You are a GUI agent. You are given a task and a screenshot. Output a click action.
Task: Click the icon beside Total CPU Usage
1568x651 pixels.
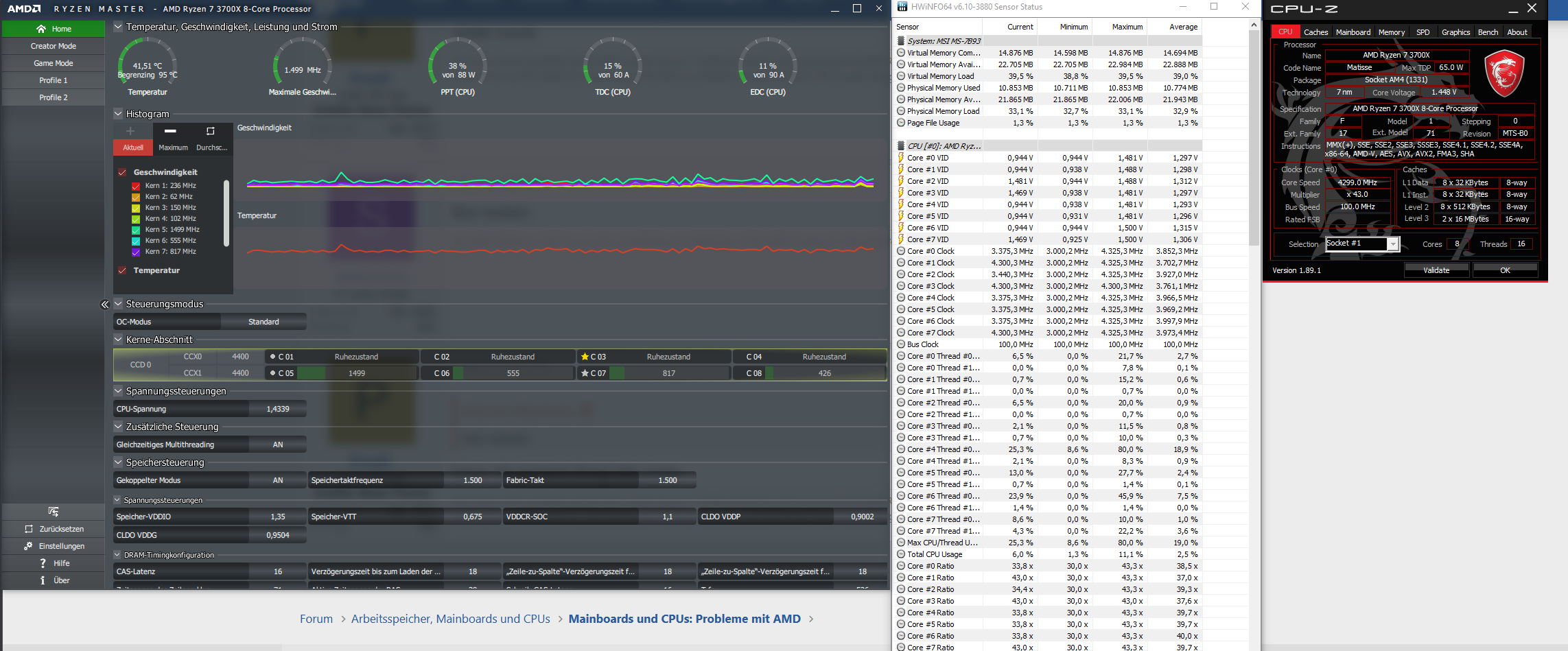pos(901,554)
